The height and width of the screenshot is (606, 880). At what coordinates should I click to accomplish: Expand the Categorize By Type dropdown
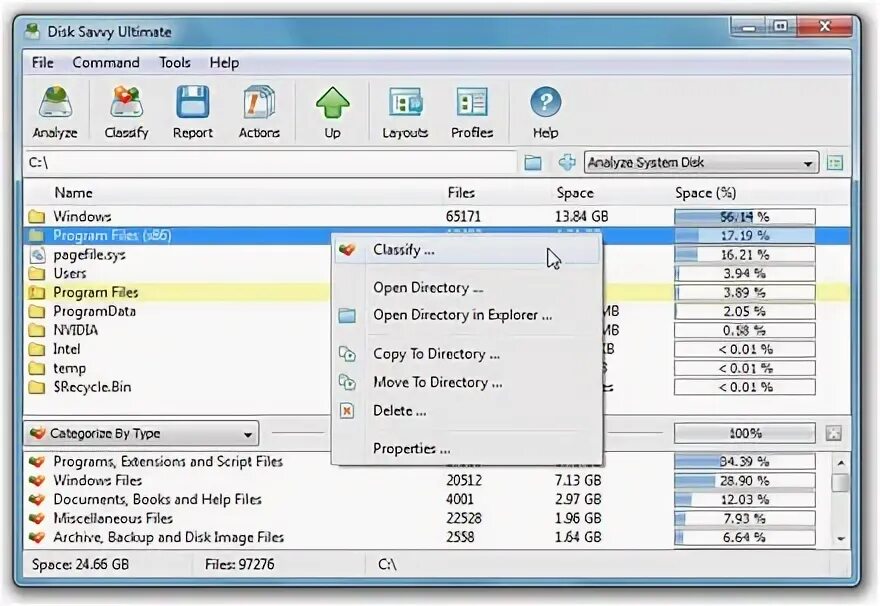pos(248,434)
